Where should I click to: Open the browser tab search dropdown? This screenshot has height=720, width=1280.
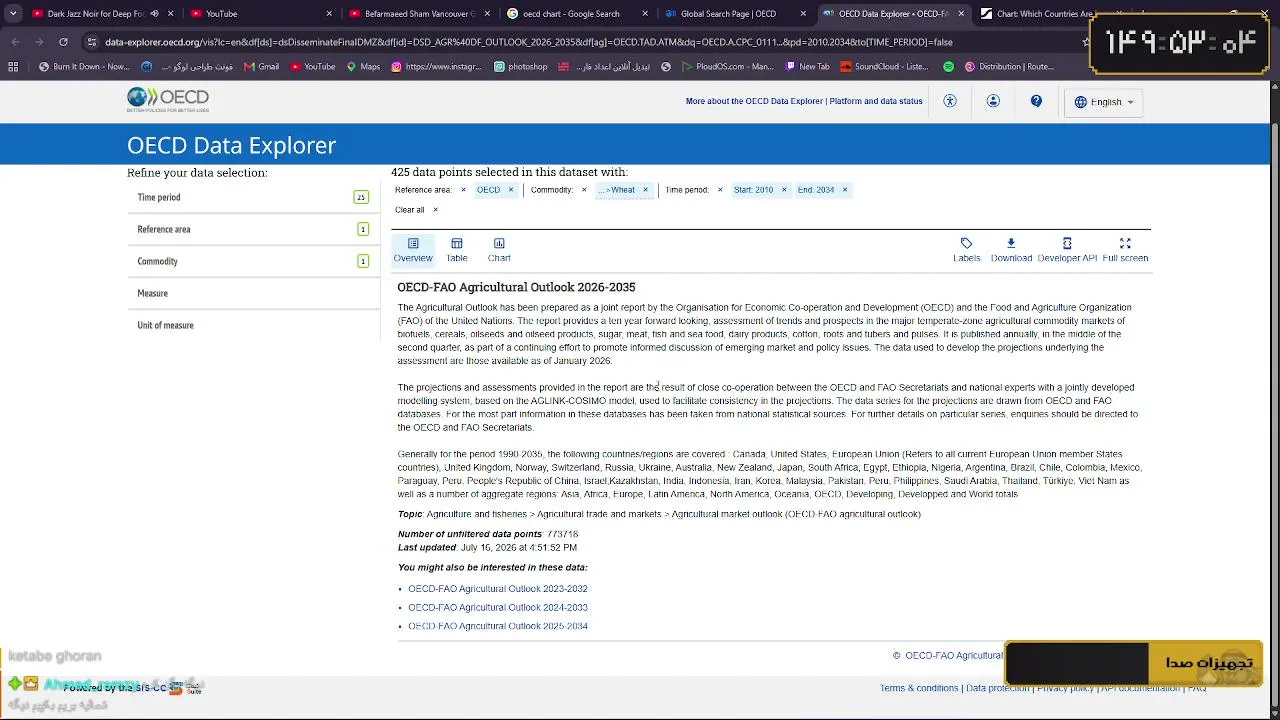click(13, 14)
